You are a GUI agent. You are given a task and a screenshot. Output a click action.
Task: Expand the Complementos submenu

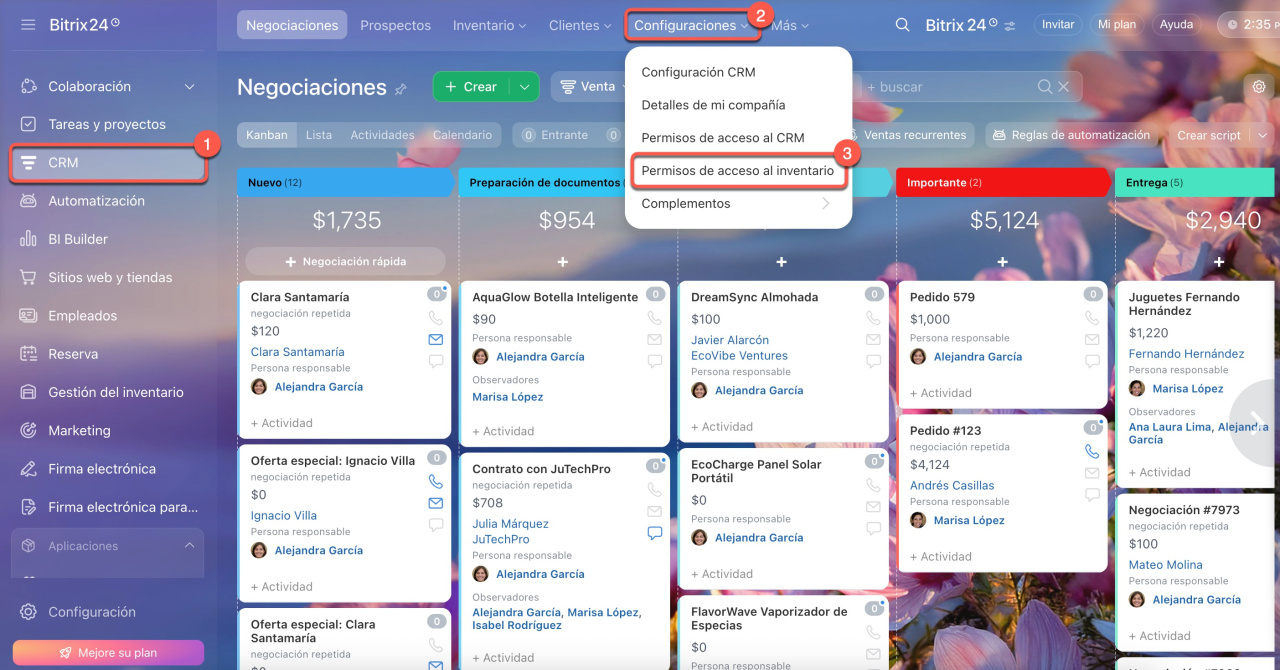[x=738, y=204]
